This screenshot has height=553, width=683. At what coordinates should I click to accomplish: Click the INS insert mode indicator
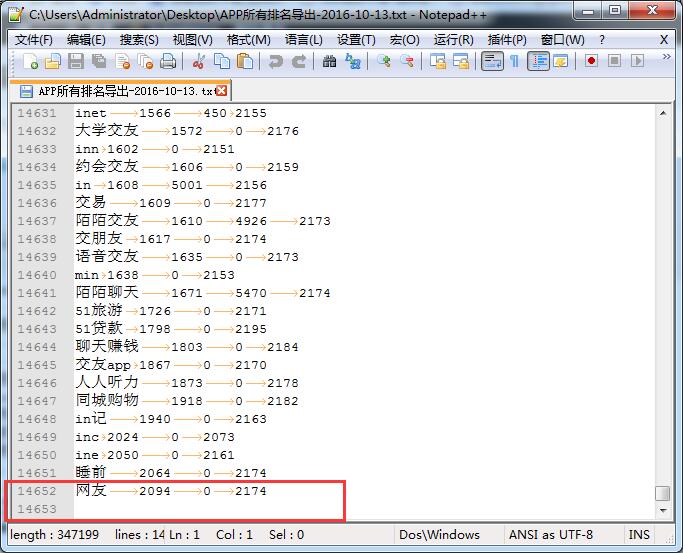click(639, 535)
